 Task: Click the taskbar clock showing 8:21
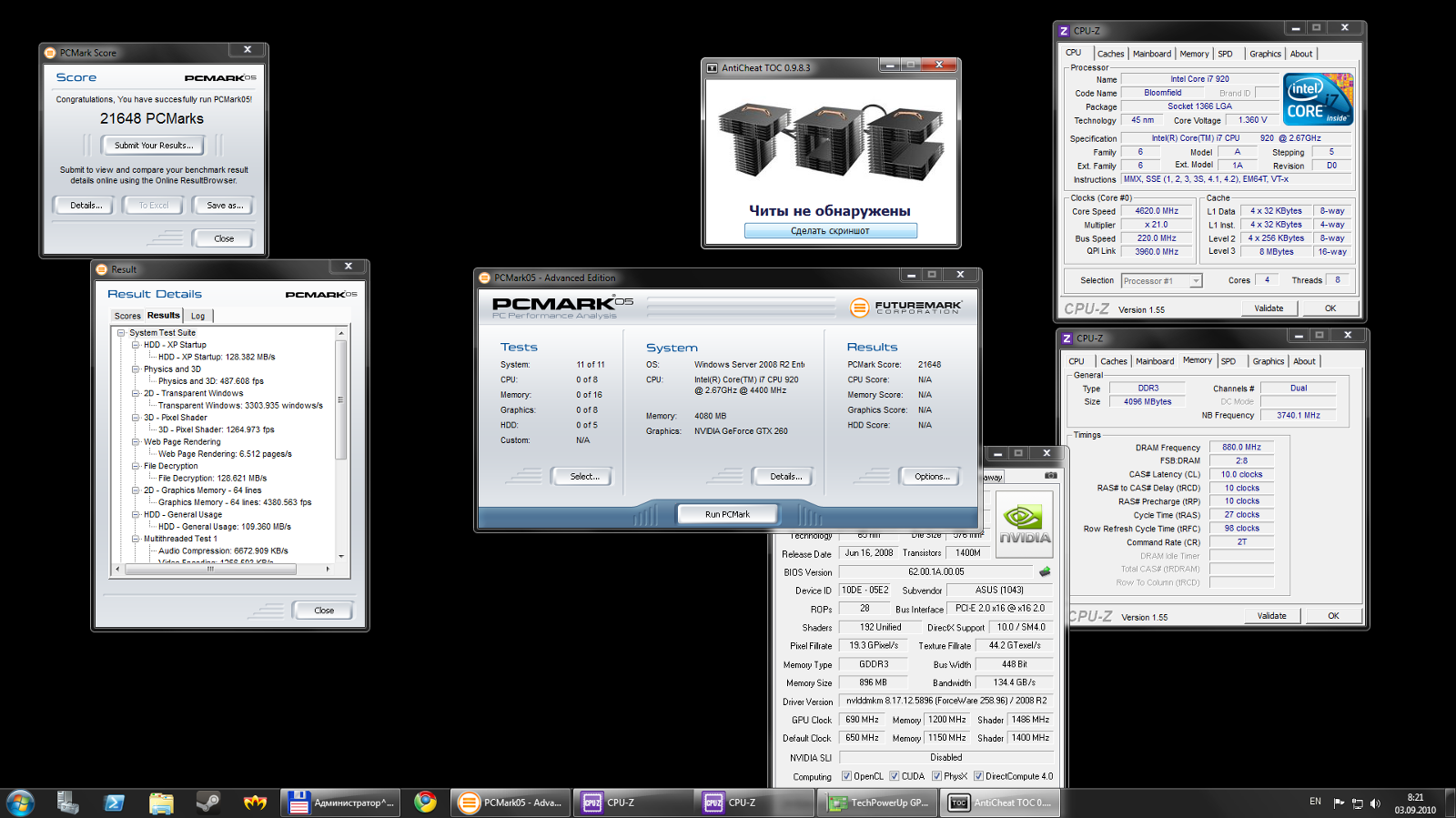click(1415, 803)
